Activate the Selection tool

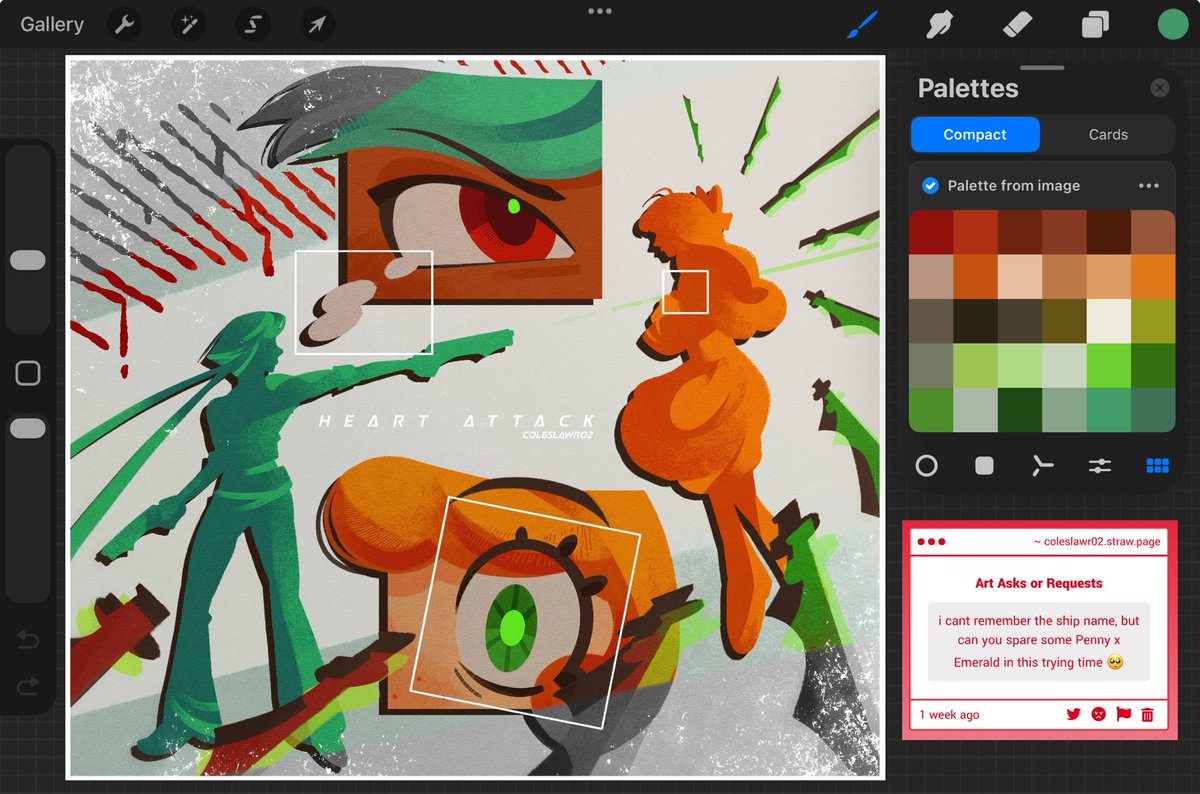pyautogui.click(x=253, y=25)
